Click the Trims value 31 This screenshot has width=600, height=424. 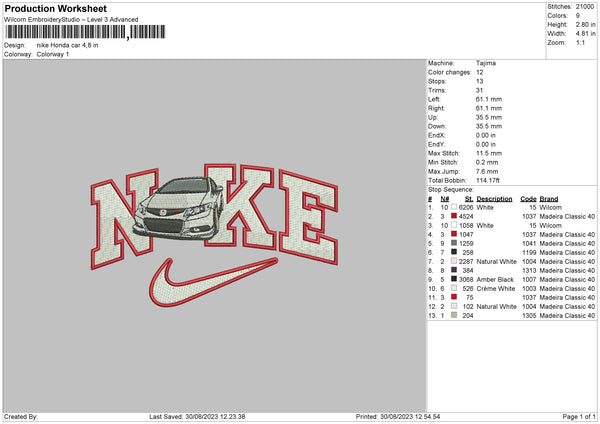pos(479,90)
